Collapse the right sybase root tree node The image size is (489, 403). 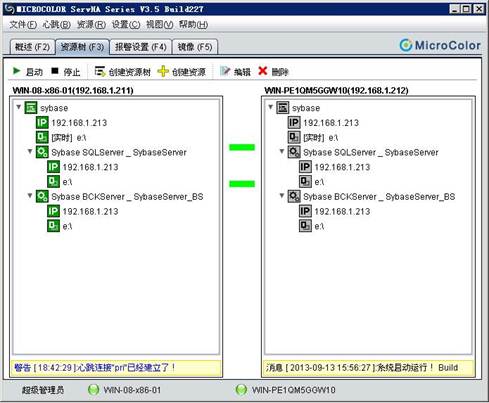[x=271, y=107]
